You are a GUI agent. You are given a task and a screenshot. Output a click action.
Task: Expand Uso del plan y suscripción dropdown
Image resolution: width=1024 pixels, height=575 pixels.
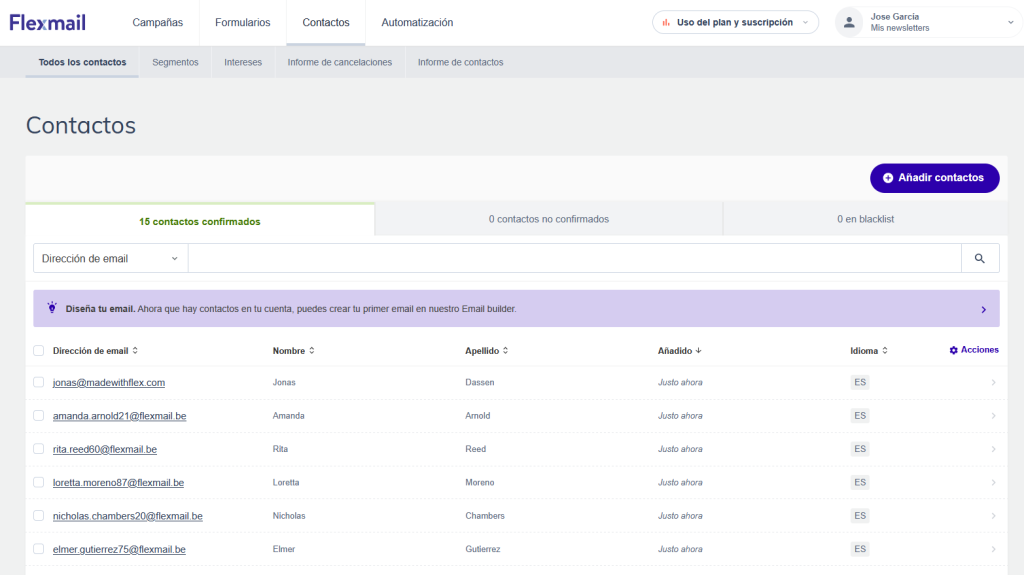(735, 22)
